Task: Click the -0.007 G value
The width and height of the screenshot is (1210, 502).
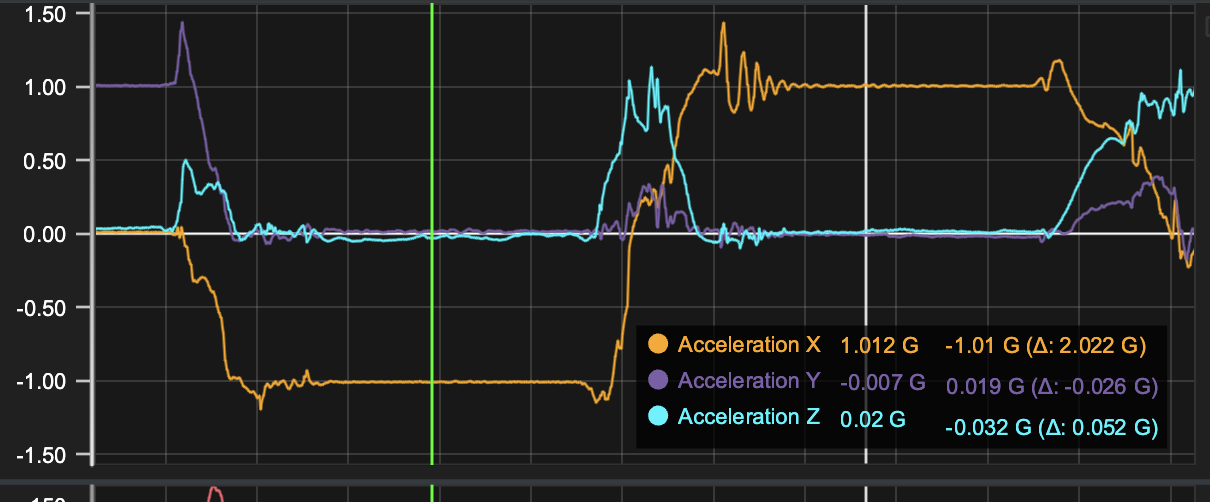Action: 883,382
